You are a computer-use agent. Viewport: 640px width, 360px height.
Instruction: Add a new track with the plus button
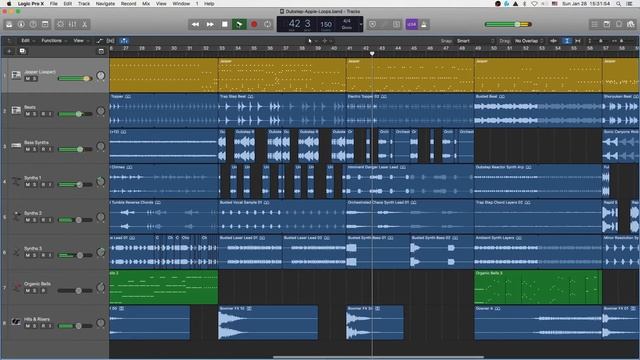[9, 51]
